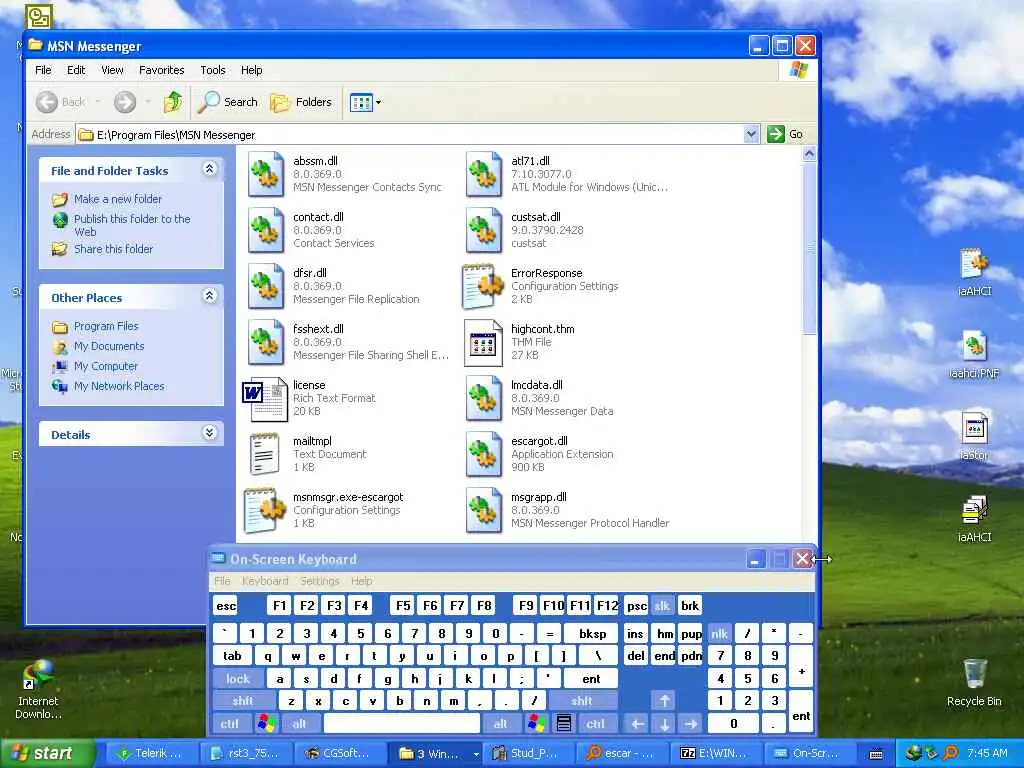Select the msnmsgr.exe-escargot config icon

pyautogui.click(x=264, y=511)
